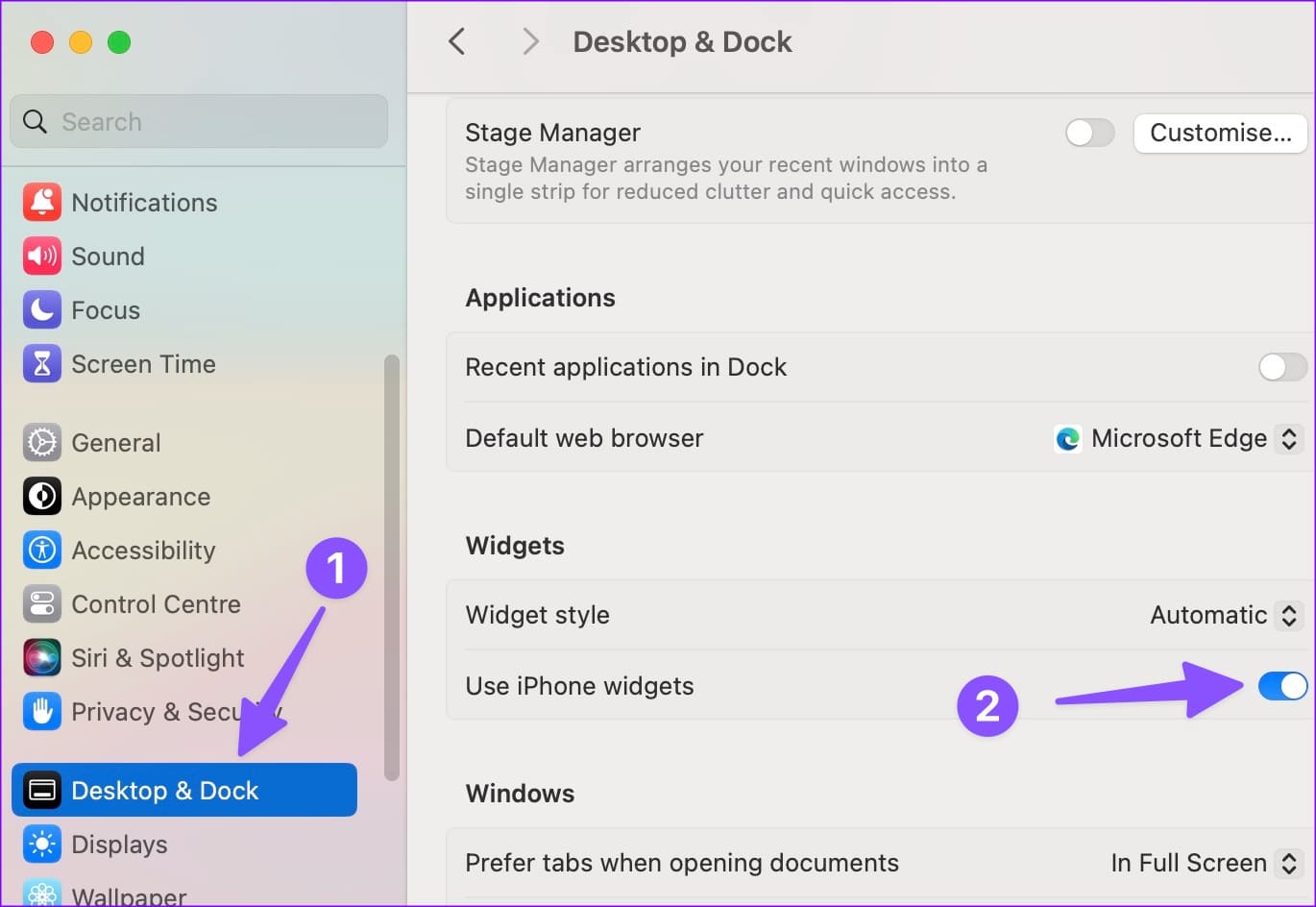The image size is (1316, 907).
Task: Open Appearance settings pane
Action: pyautogui.click(x=140, y=497)
